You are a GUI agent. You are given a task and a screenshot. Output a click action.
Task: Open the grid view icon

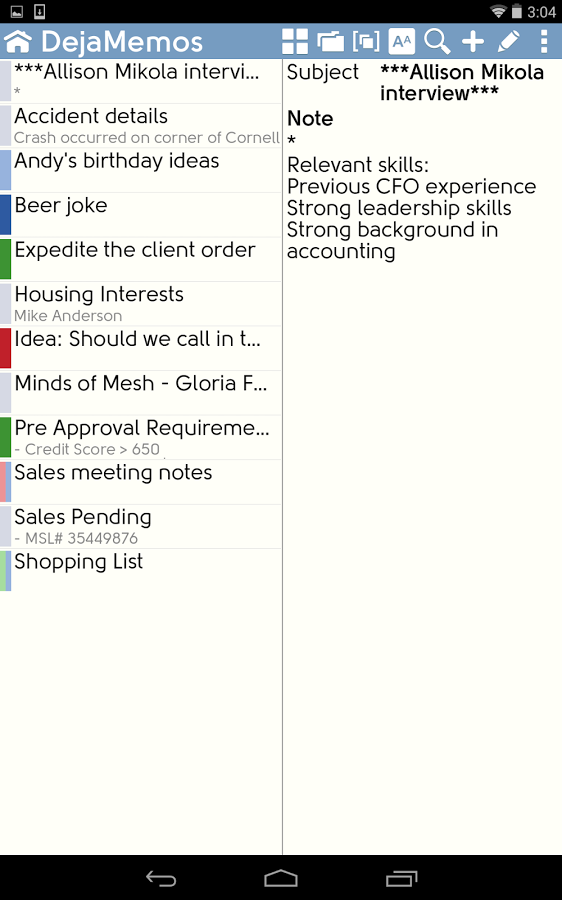click(295, 41)
